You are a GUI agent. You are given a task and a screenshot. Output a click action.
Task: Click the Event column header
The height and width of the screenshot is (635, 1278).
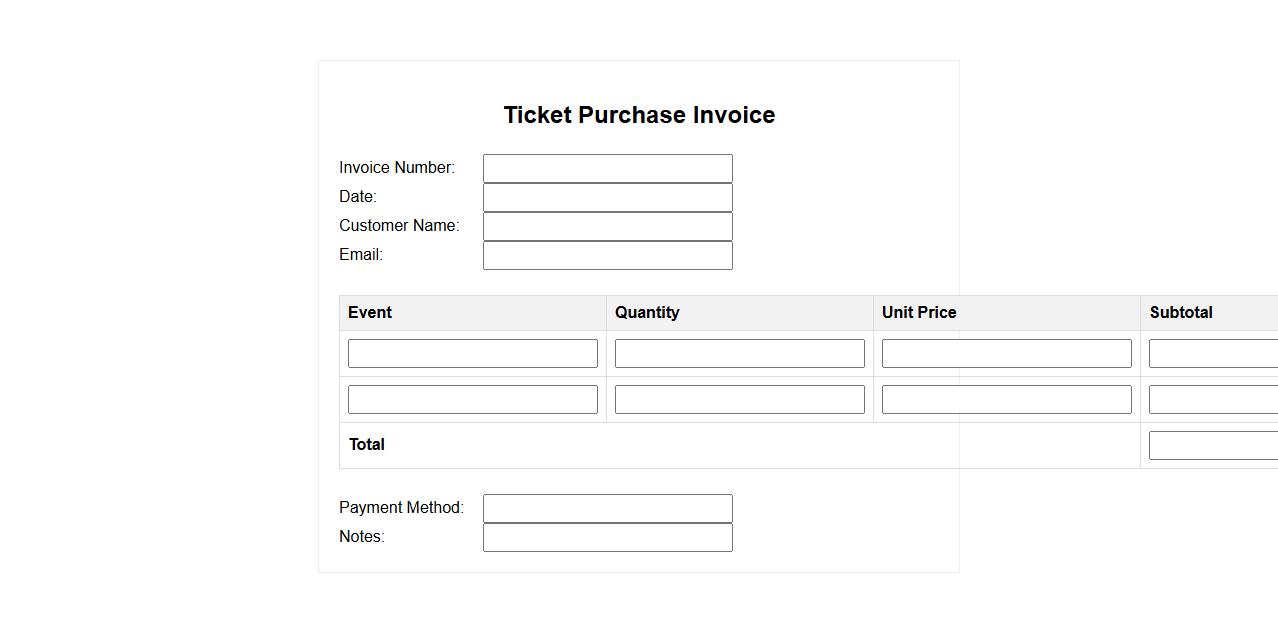pos(370,312)
